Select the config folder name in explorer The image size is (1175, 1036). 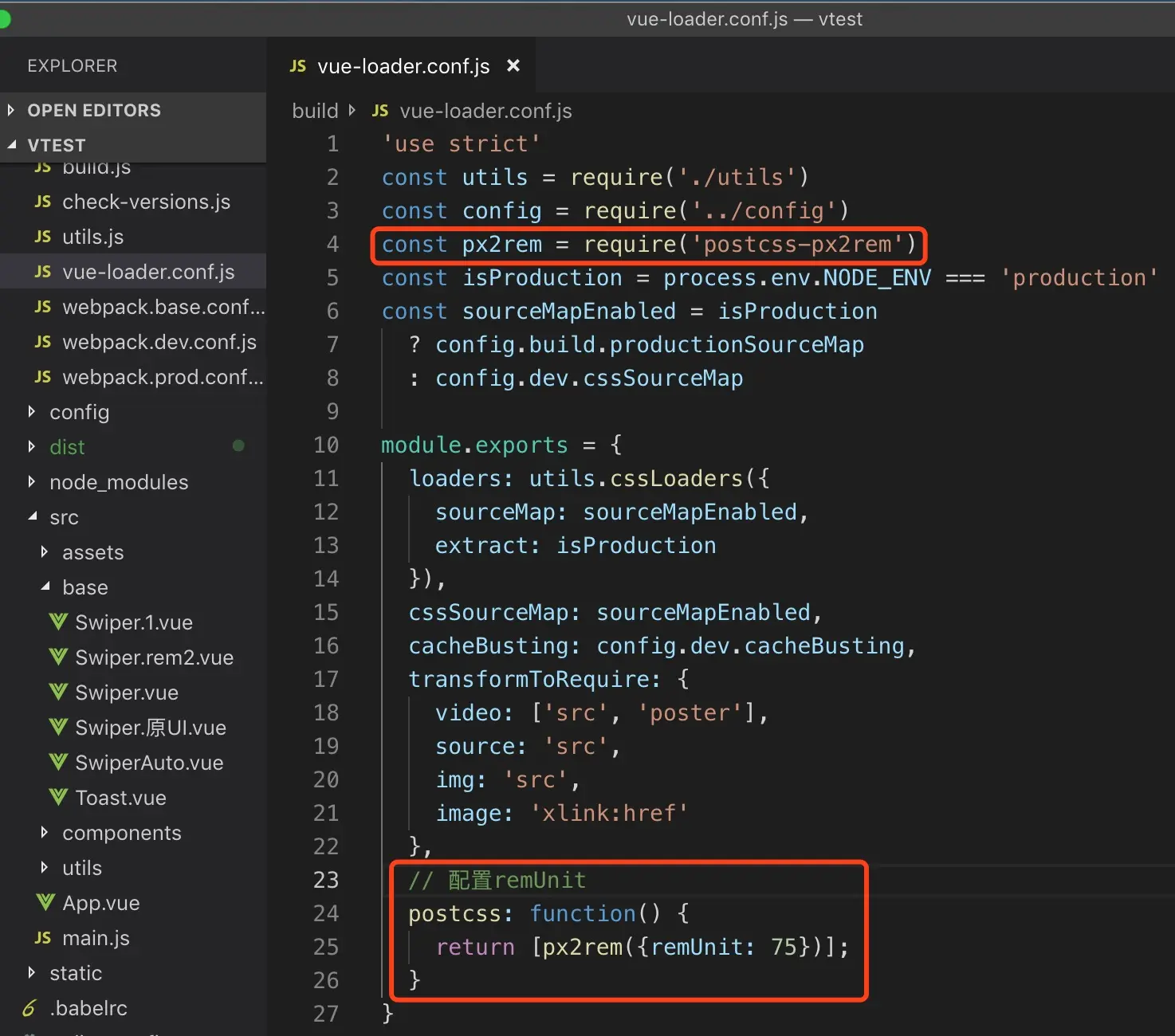(79, 413)
